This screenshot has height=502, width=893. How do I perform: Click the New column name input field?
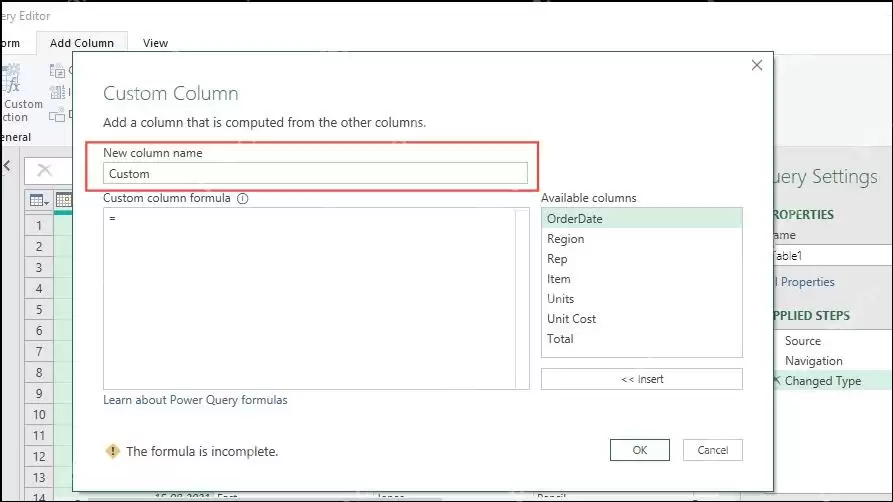315,174
